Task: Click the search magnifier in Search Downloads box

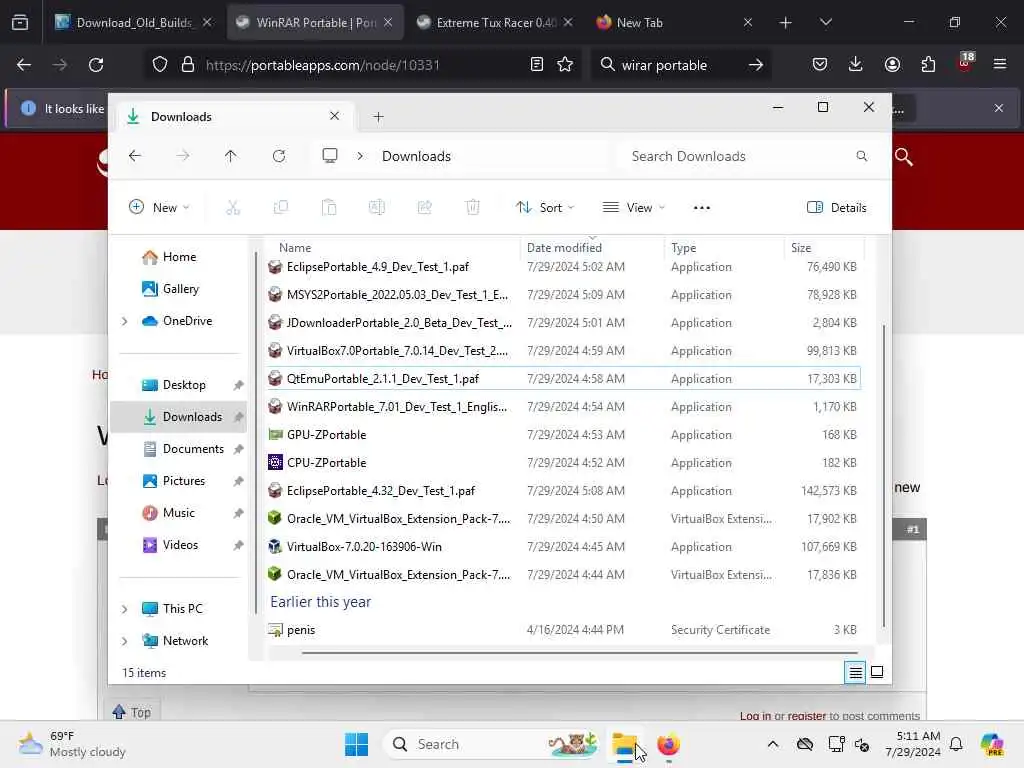Action: (861, 156)
